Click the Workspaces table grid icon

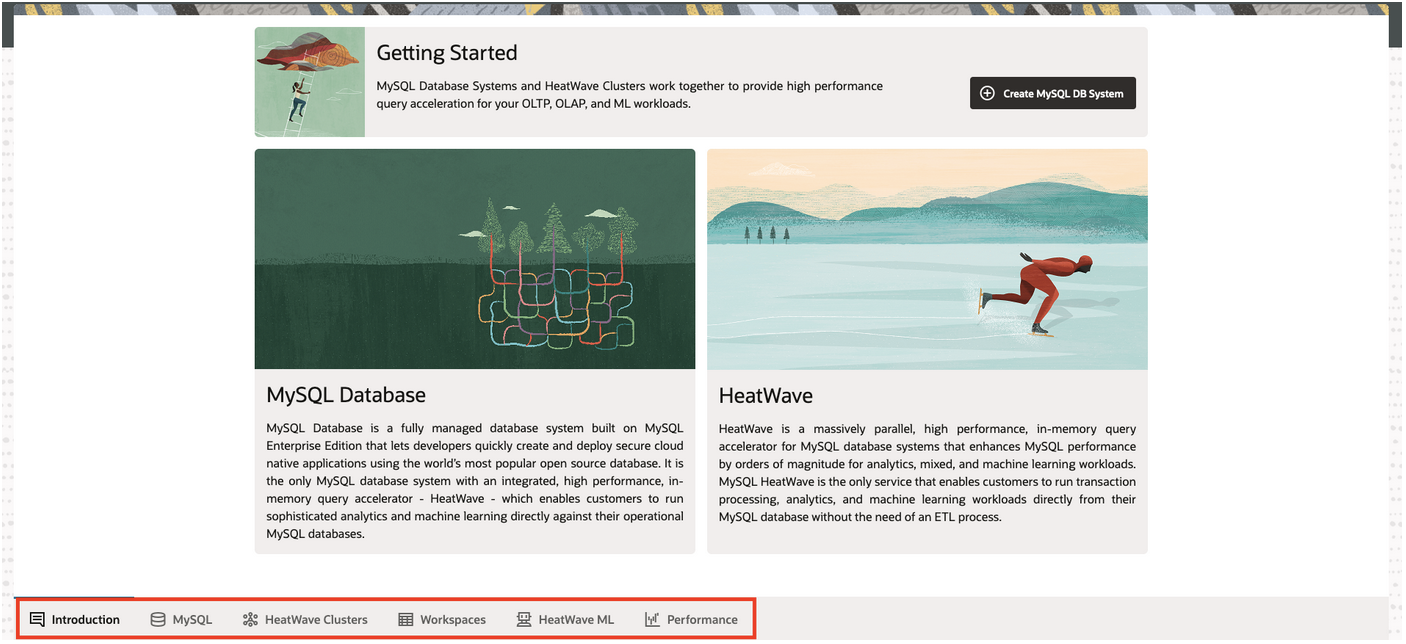click(x=406, y=619)
